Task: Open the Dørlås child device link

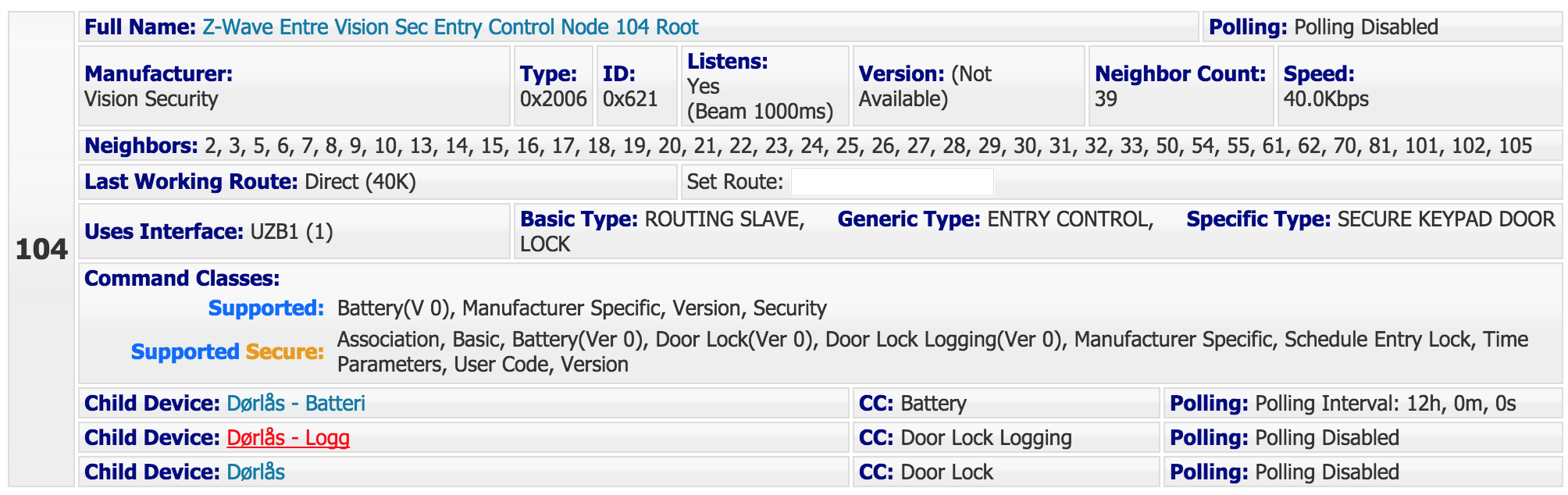Action: 255,472
